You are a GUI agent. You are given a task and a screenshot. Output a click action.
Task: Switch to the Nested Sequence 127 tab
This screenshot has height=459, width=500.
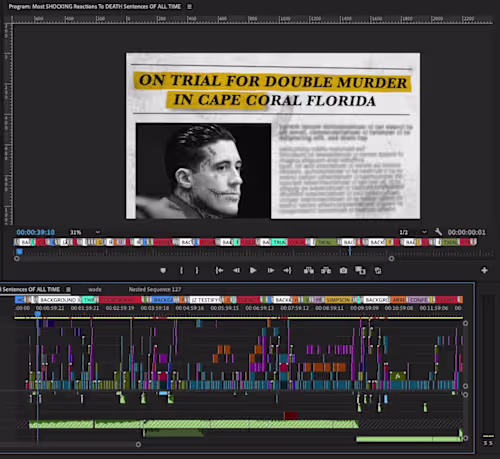[x=155, y=289]
